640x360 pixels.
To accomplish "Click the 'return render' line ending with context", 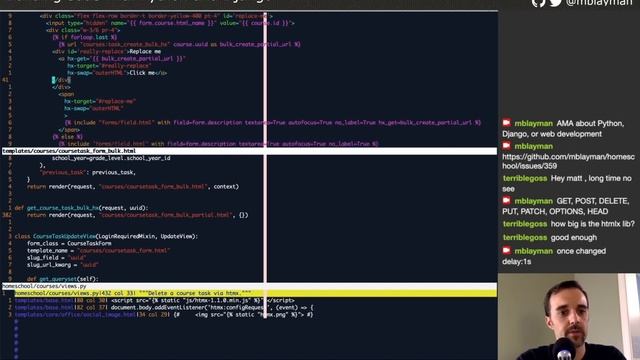I will click(x=133, y=187).
